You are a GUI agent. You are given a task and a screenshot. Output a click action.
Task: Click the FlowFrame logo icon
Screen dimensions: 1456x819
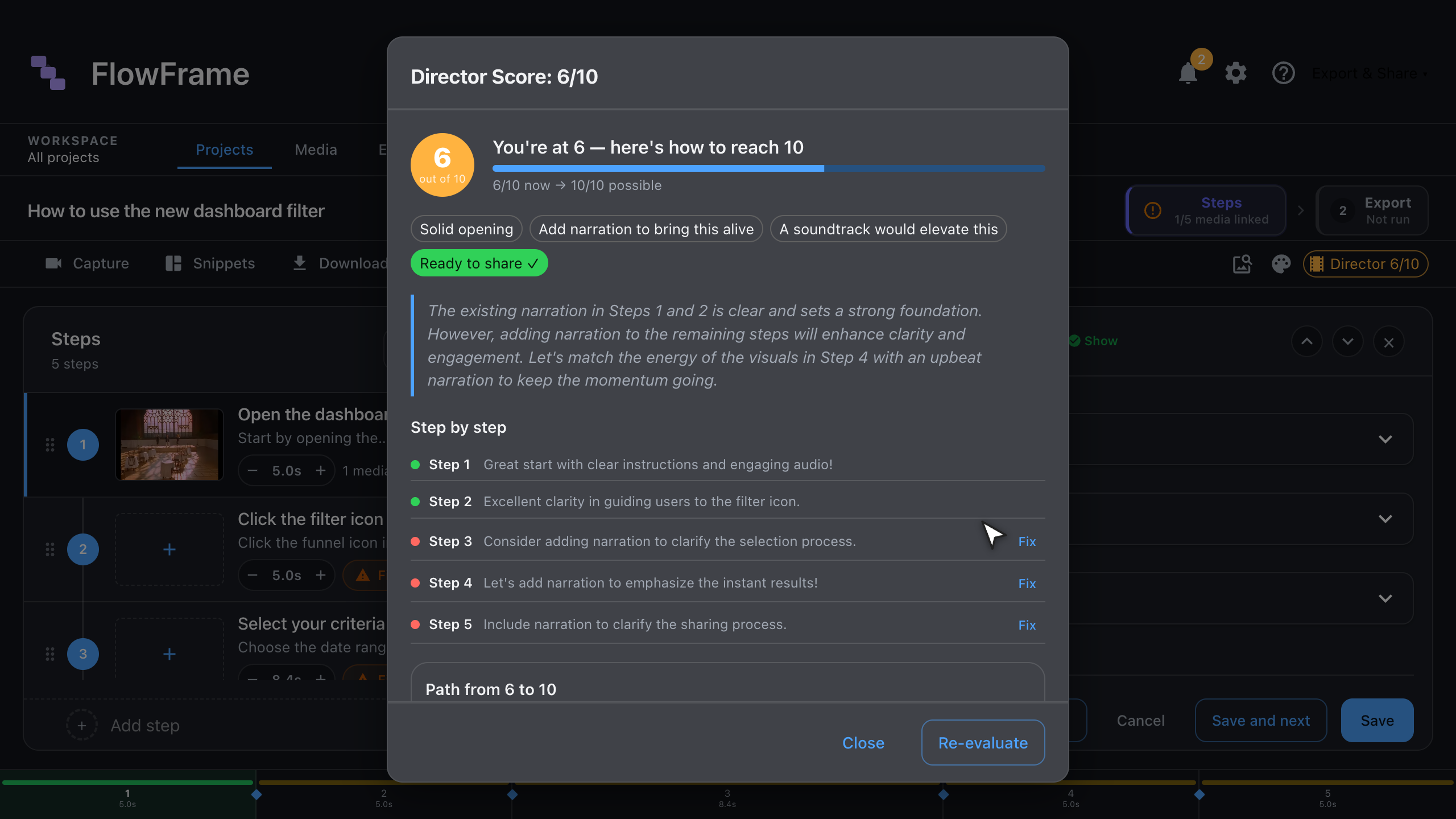pos(48,73)
